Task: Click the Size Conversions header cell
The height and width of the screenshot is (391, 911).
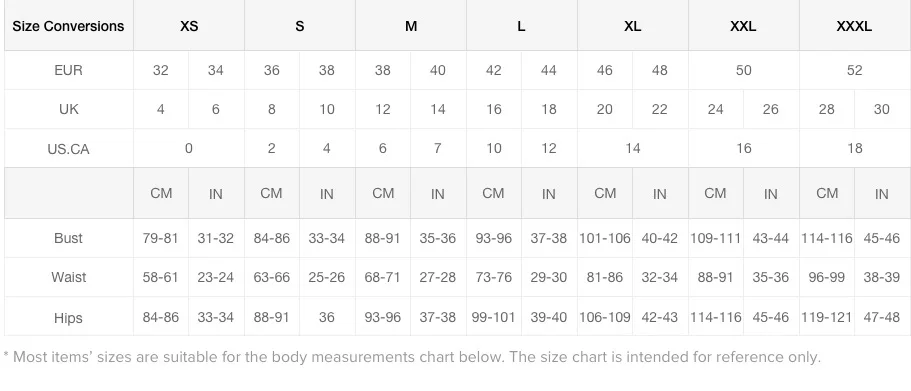Action: coord(69,26)
